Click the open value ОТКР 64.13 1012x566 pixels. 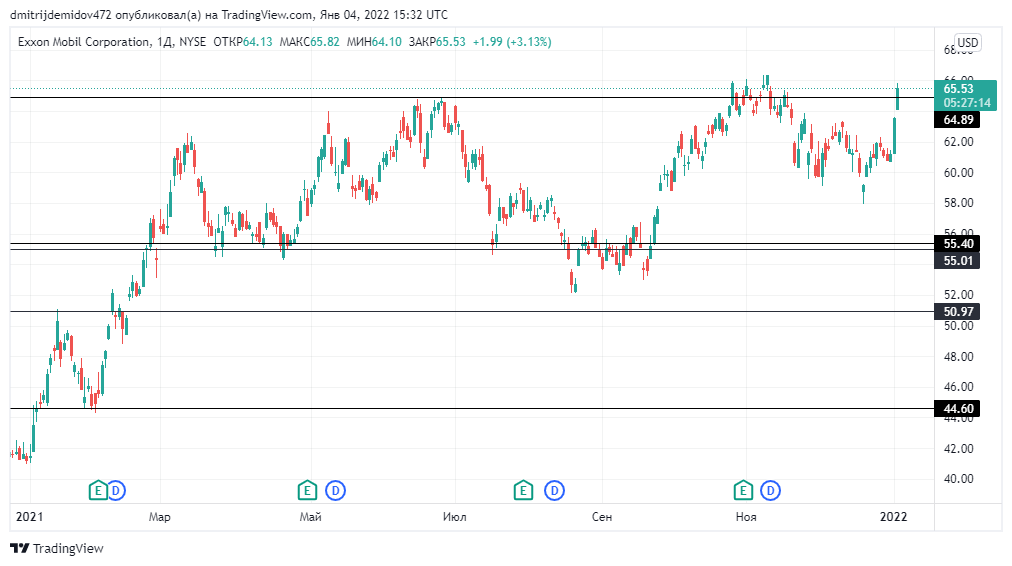(243, 42)
